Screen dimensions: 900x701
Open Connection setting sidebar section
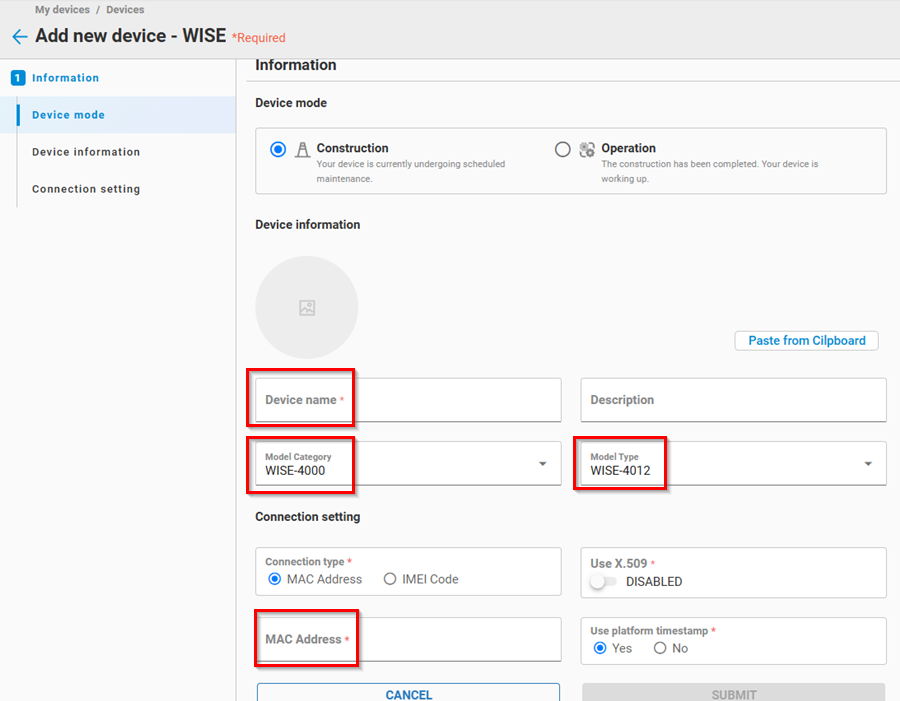coord(86,189)
